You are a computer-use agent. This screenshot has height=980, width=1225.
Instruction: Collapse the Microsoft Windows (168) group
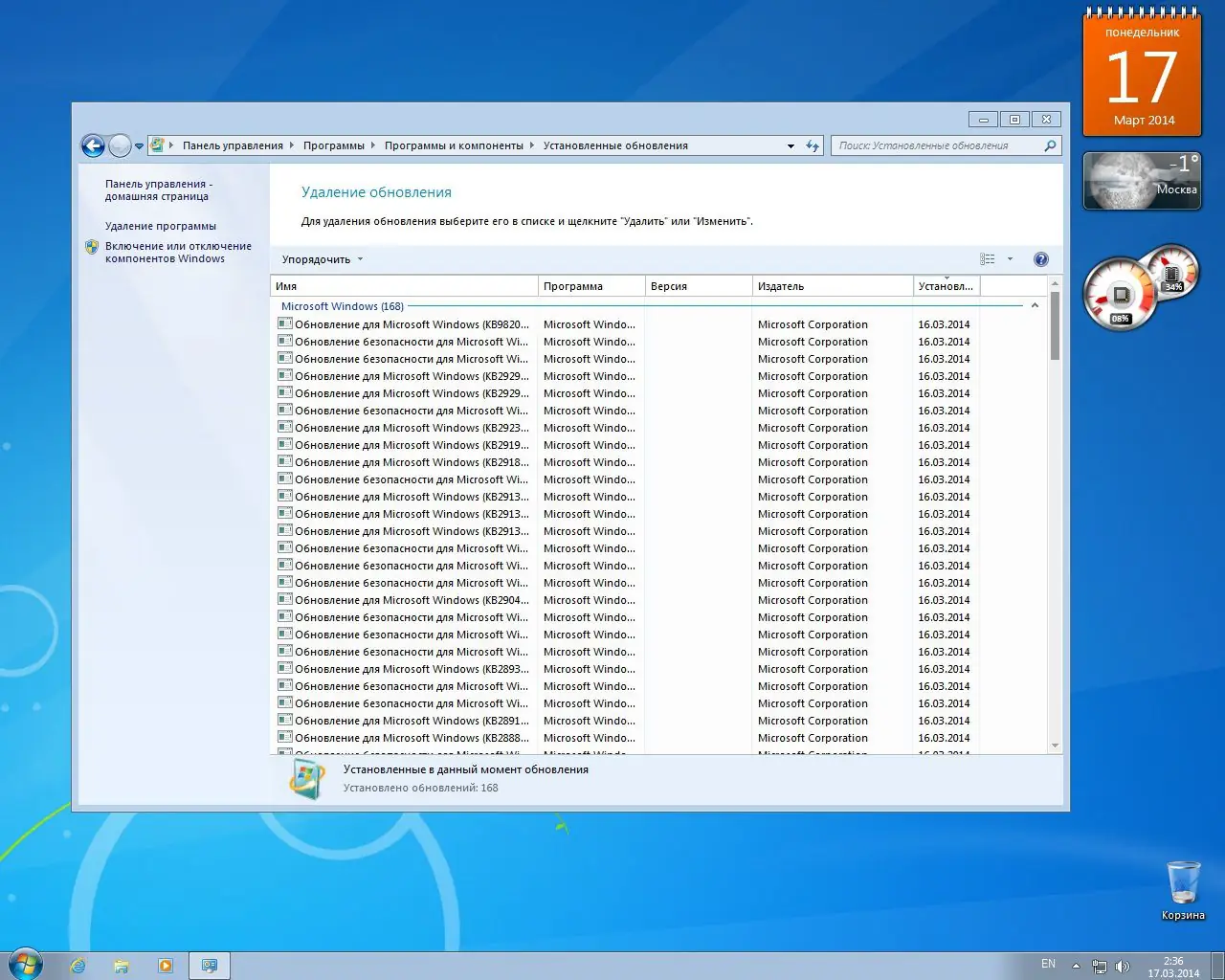click(1035, 306)
